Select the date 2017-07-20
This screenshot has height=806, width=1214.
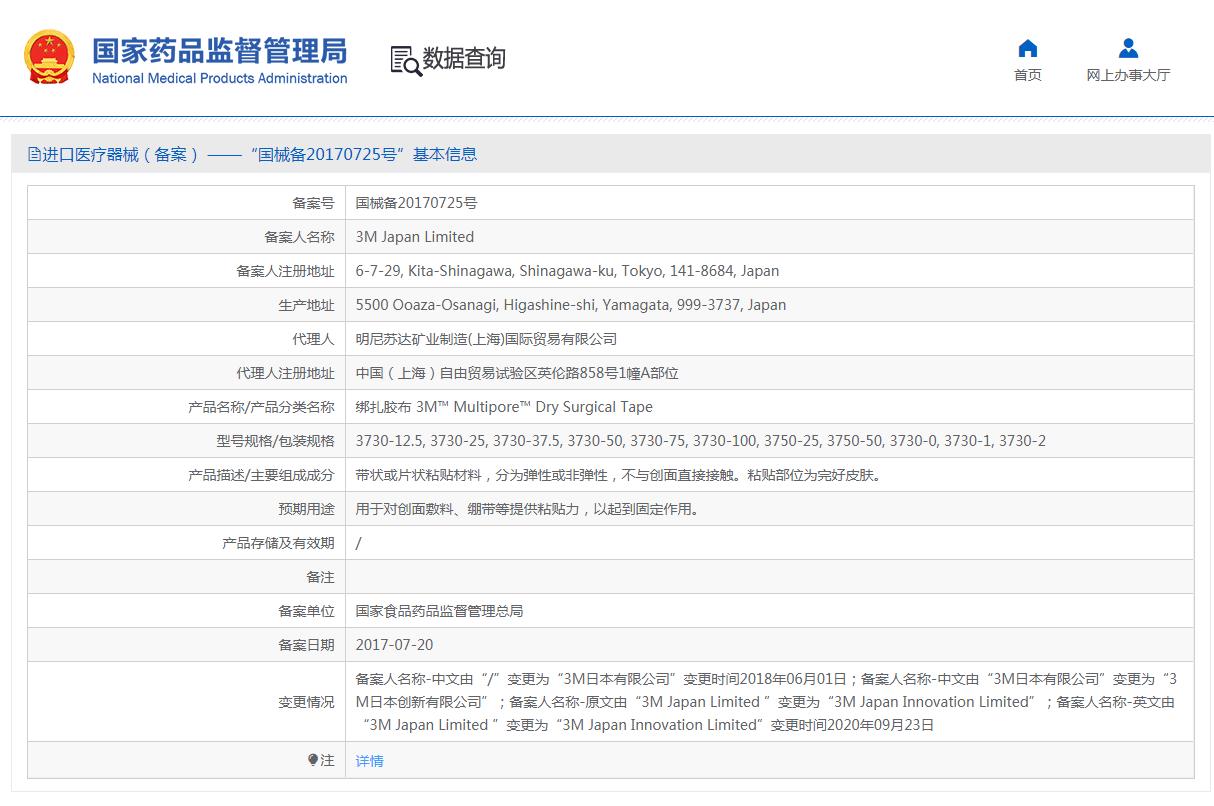point(394,645)
